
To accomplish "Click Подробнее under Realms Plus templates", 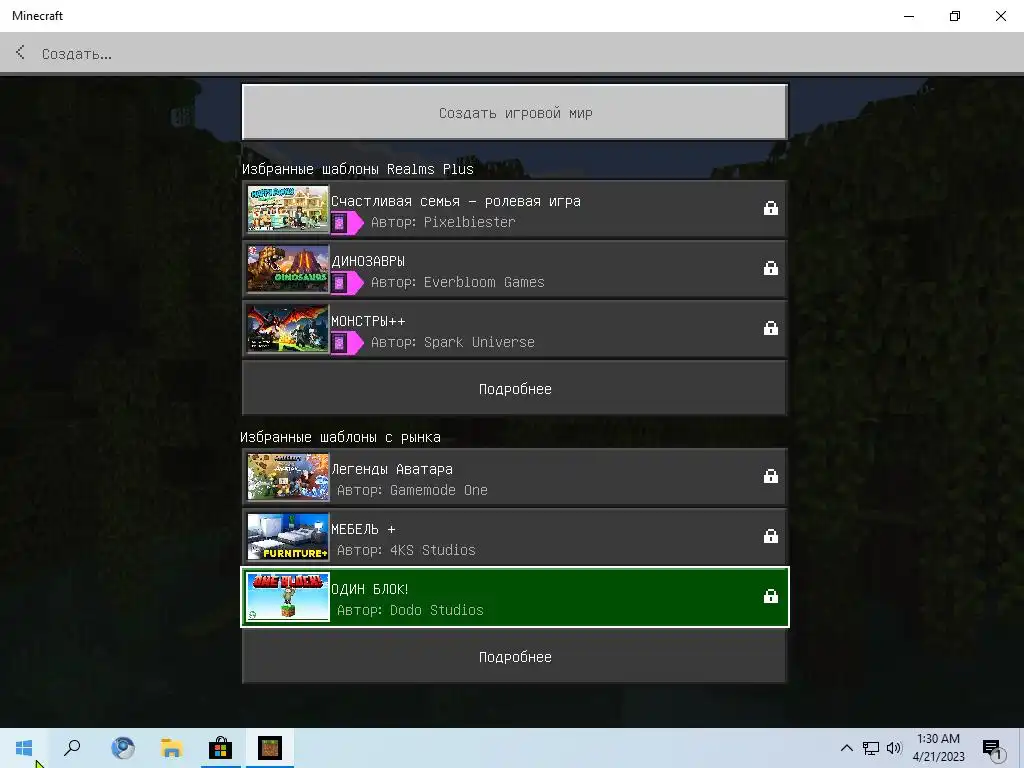I will tap(515, 389).
